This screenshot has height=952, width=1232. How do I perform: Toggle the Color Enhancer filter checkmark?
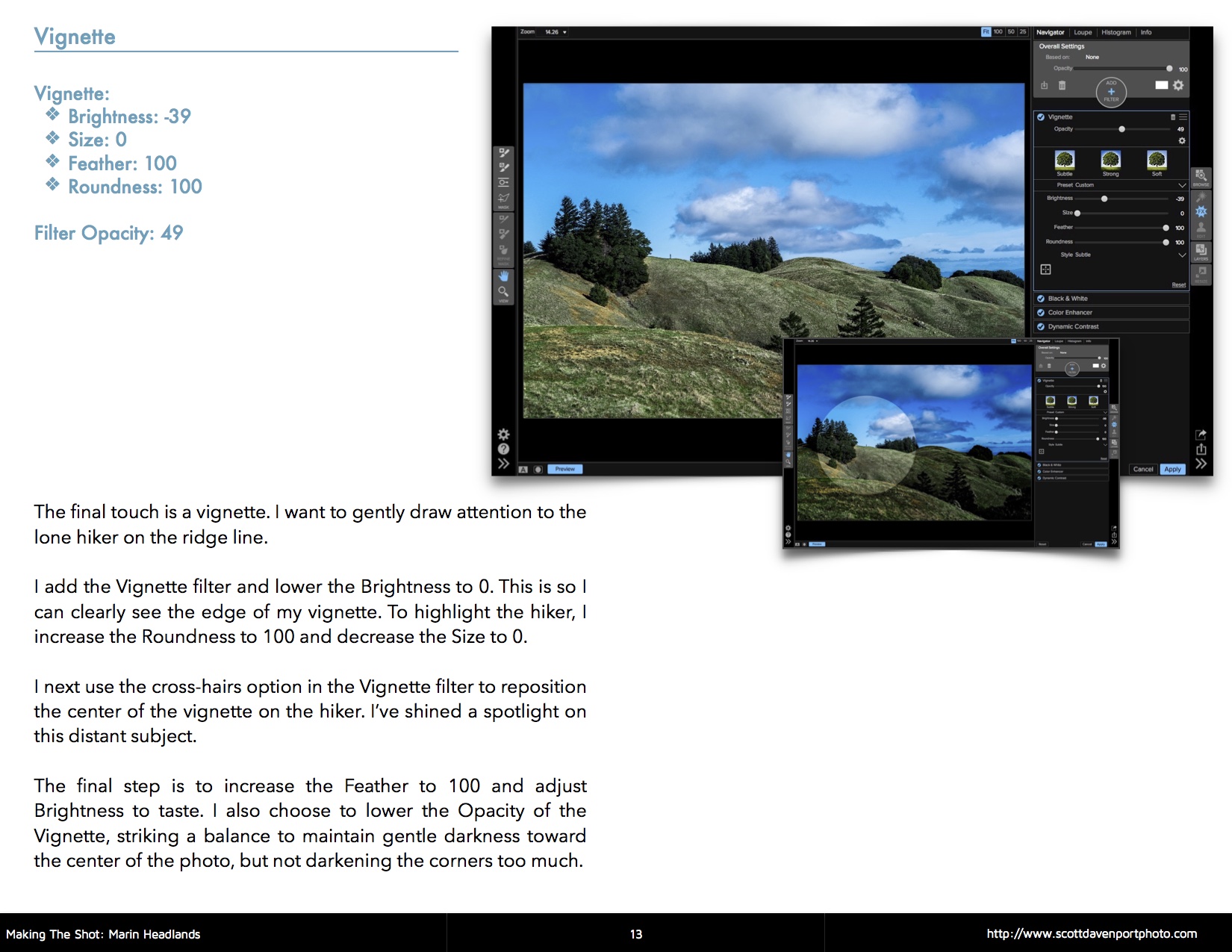click(1041, 313)
